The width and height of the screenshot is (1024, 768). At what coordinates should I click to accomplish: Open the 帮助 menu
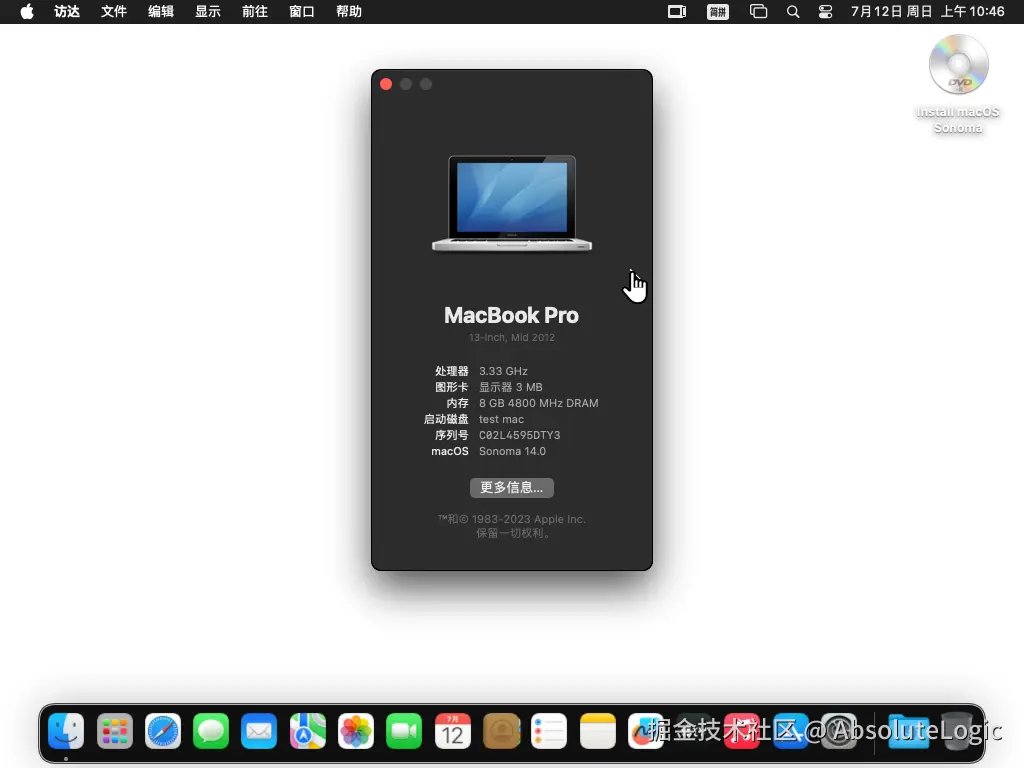coord(349,12)
